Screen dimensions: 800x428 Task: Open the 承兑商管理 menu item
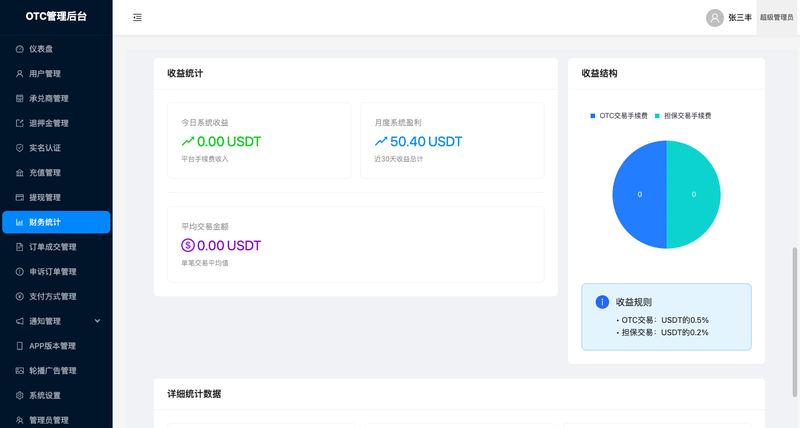pos(56,98)
